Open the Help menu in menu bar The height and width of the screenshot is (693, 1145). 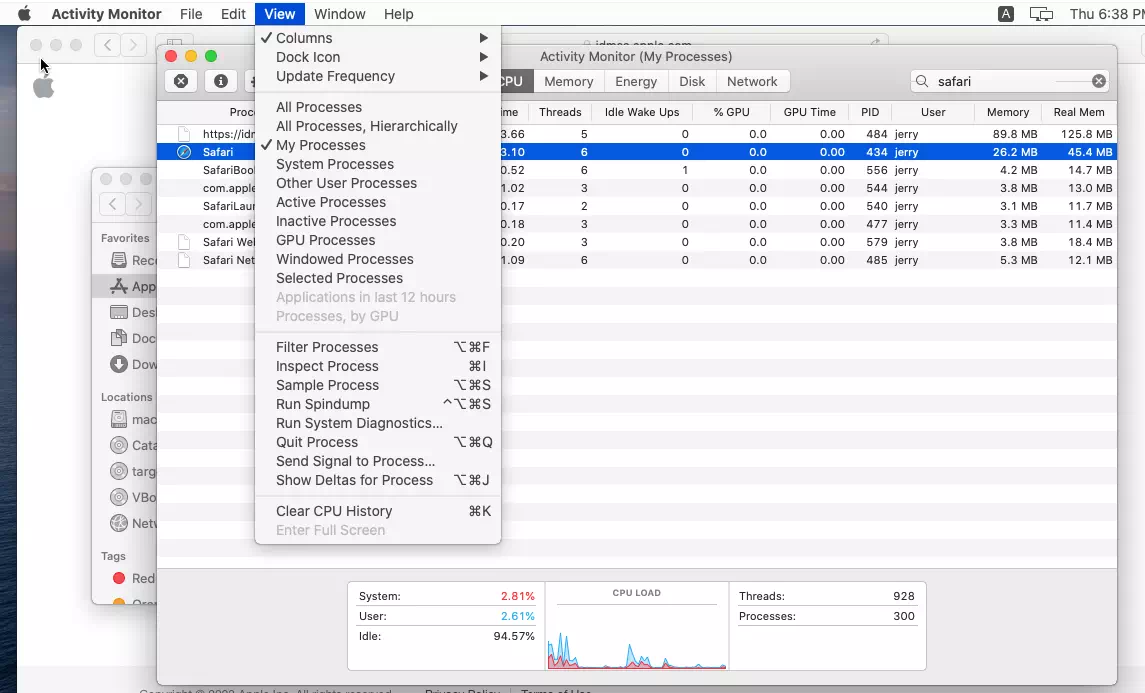(x=398, y=14)
